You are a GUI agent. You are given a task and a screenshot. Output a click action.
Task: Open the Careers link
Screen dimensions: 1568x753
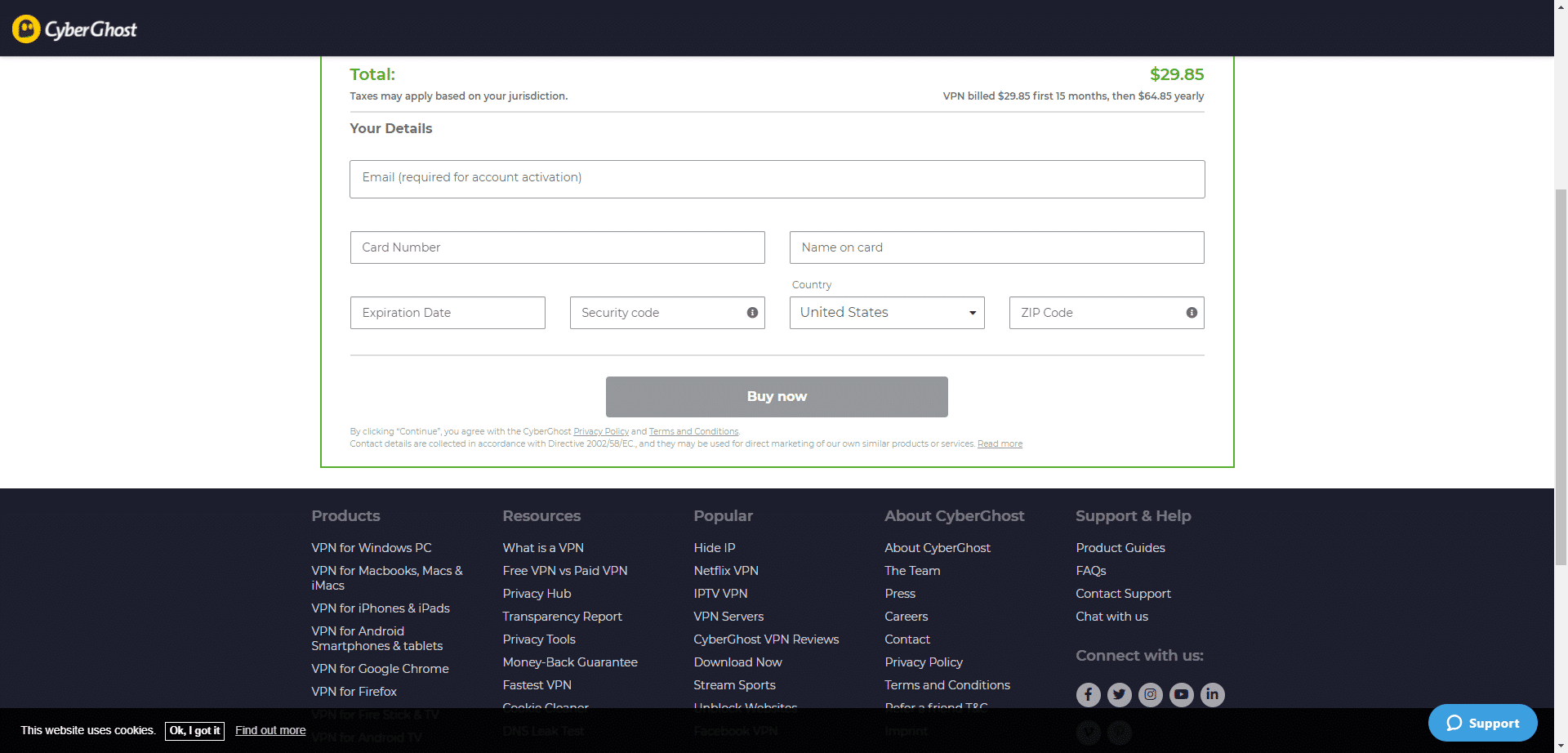pyautogui.click(x=906, y=617)
